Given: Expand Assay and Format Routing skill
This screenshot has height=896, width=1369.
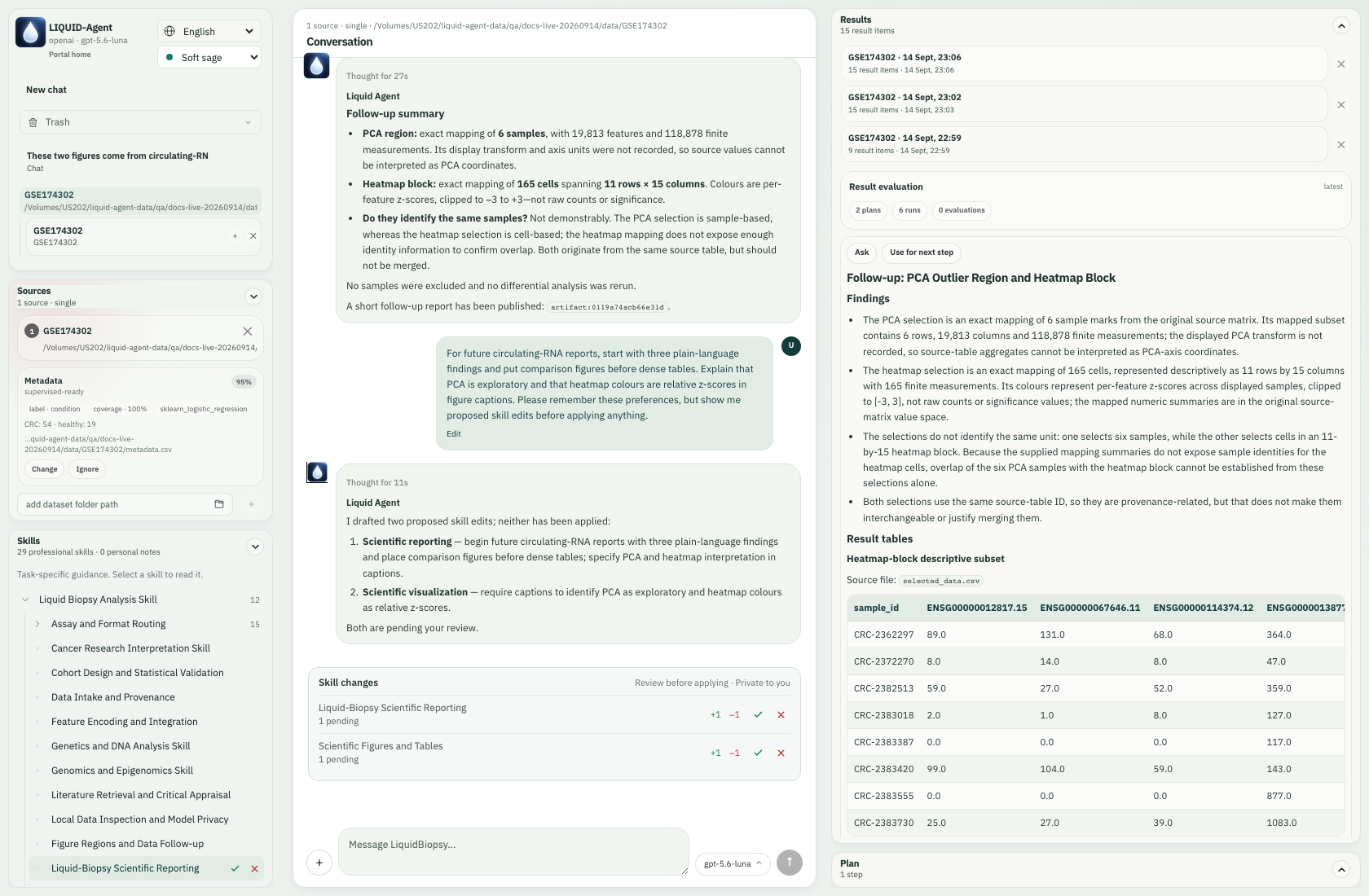Looking at the screenshot, I should point(37,624).
